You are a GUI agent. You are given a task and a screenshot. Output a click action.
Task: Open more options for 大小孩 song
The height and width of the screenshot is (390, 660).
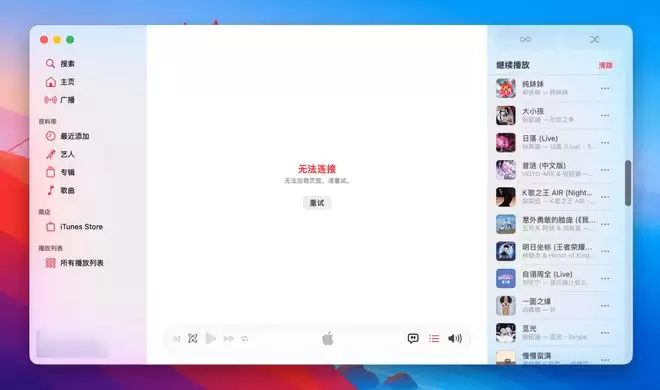point(605,115)
